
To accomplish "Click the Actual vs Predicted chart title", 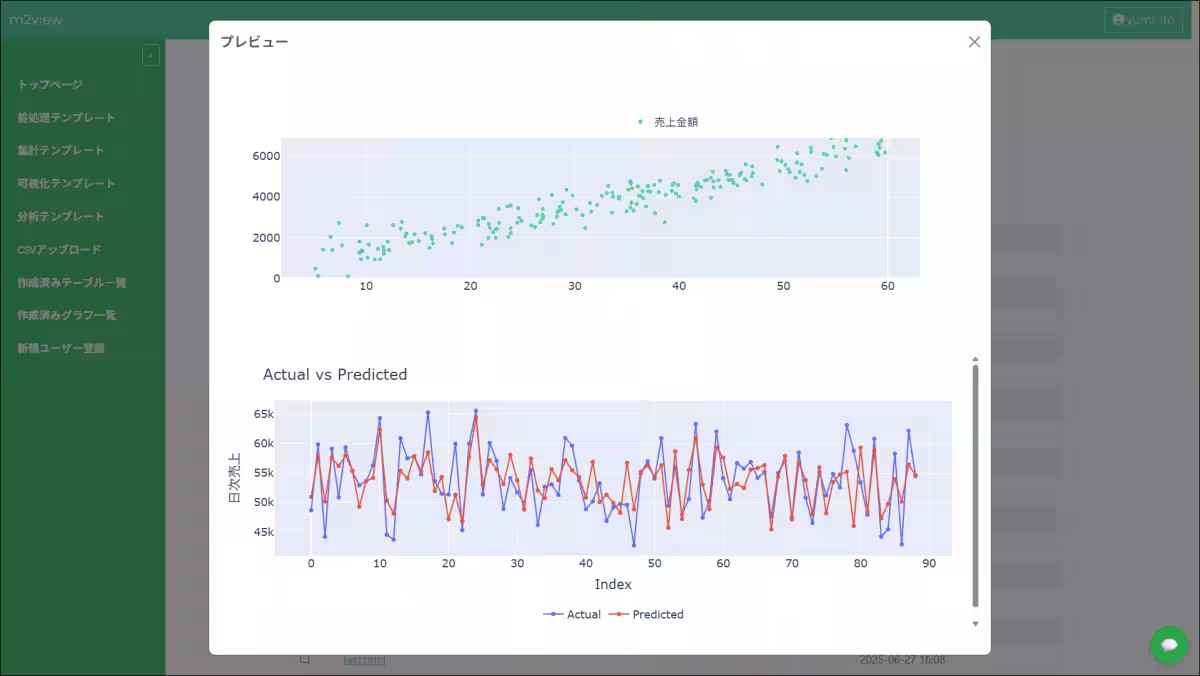I will click(x=335, y=375).
